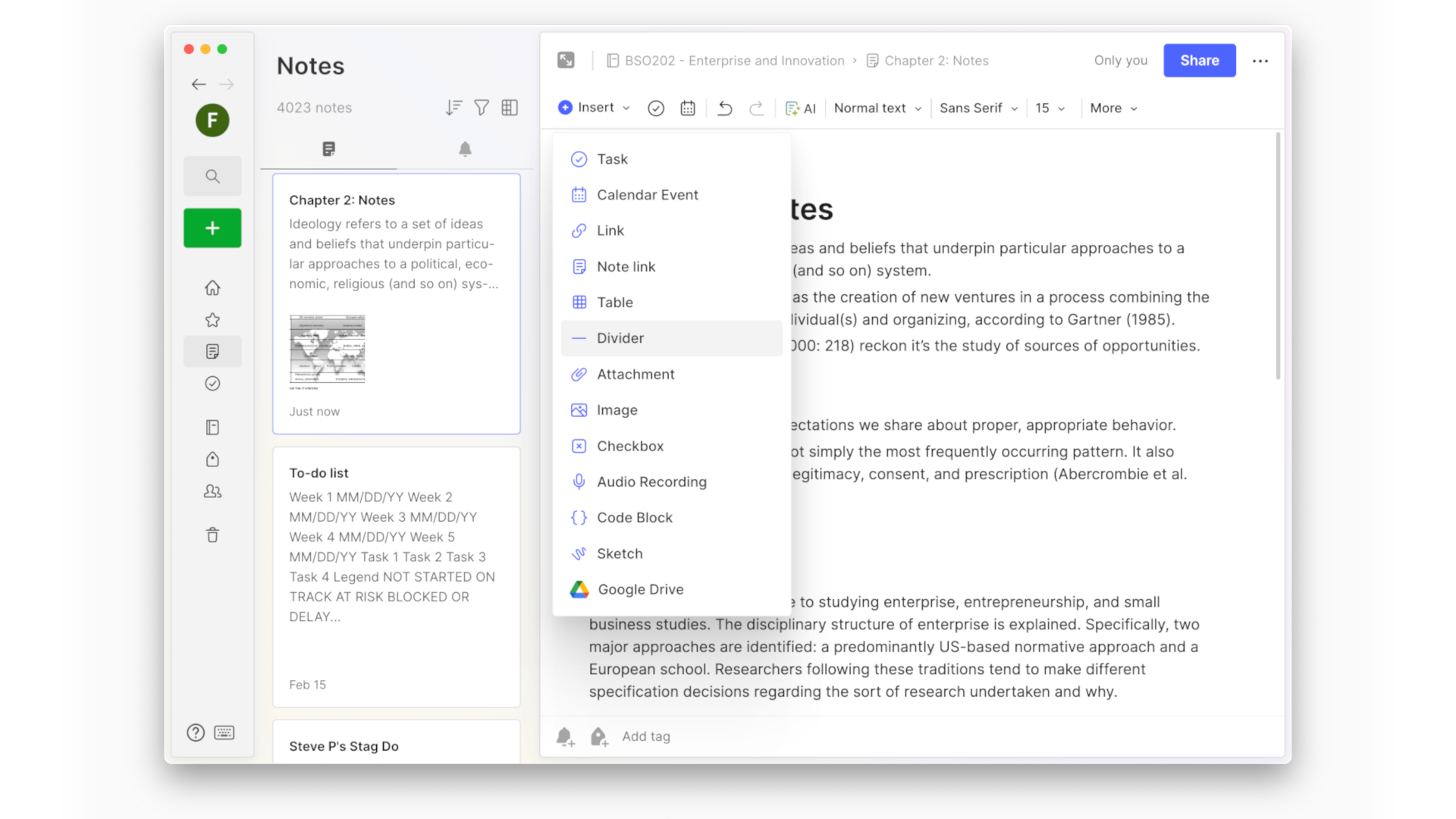Click the AI toolbar icon
Screen dimensions: 1456x819
pyautogui.click(x=801, y=108)
